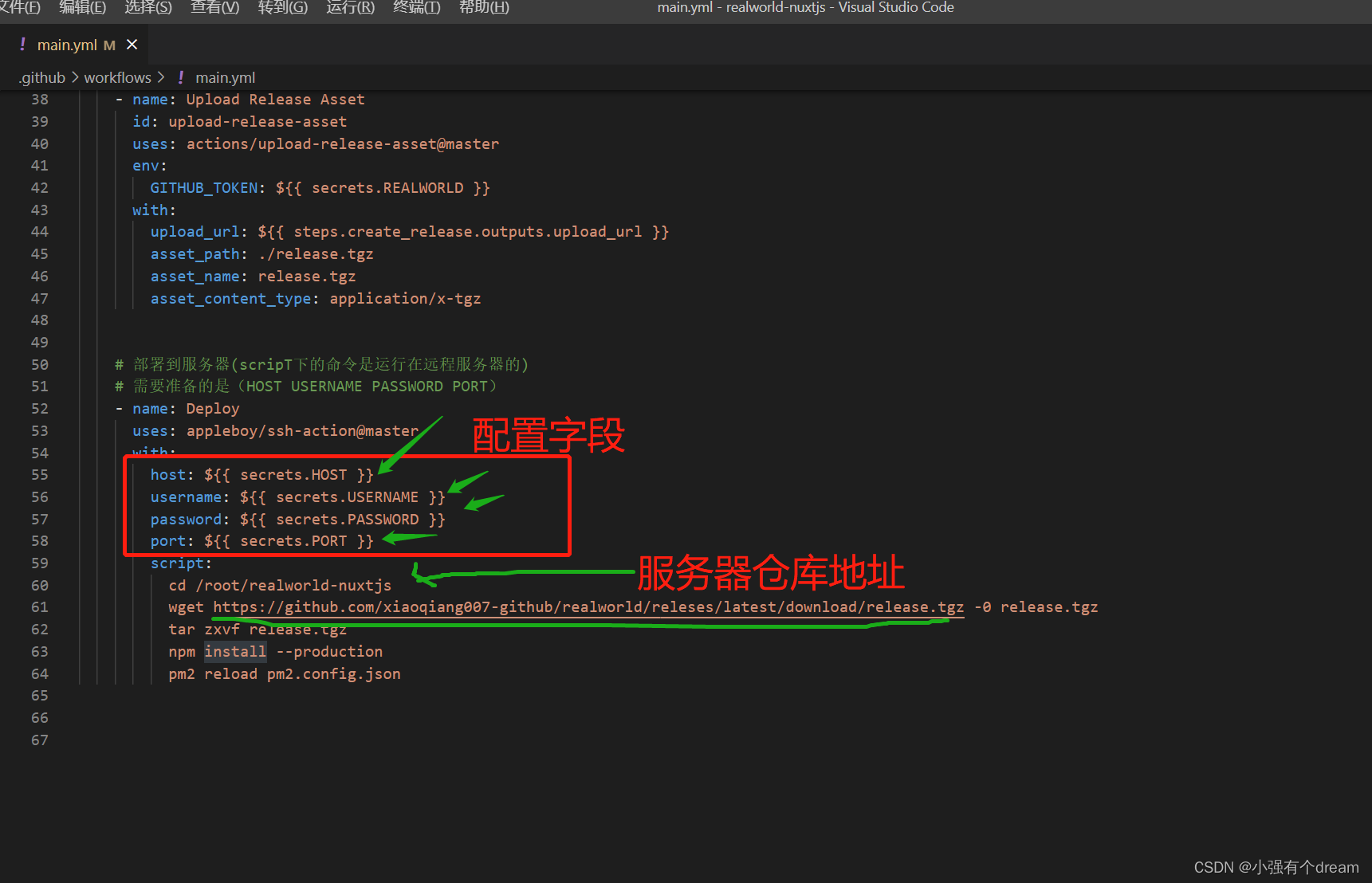Click the 'username' key on line 56
Viewport: 1372px width, 883px height.
tap(186, 497)
